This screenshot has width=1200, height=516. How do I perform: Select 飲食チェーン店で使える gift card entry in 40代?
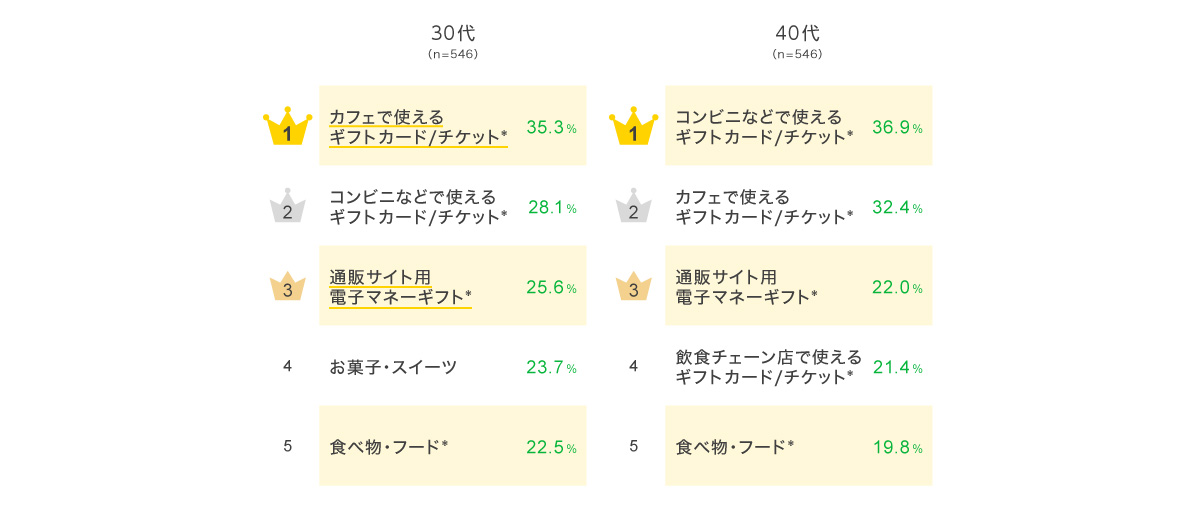coord(768,367)
